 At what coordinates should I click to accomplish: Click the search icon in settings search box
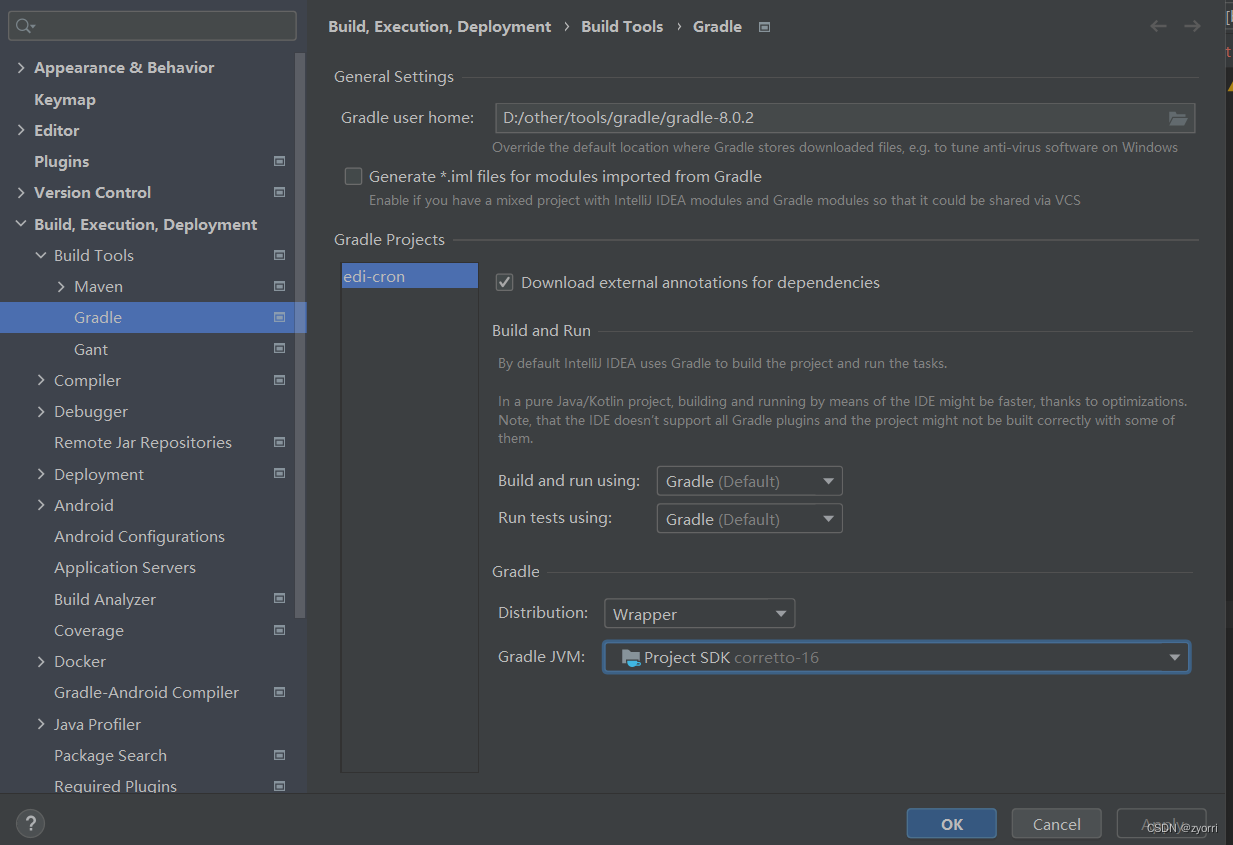(26, 26)
